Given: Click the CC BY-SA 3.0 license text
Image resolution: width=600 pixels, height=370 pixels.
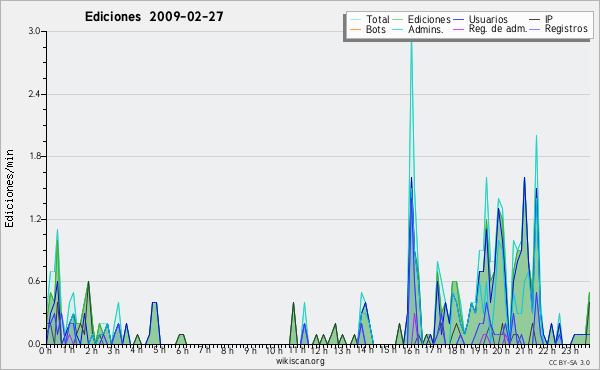Looking at the screenshot, I should [569, 362].
